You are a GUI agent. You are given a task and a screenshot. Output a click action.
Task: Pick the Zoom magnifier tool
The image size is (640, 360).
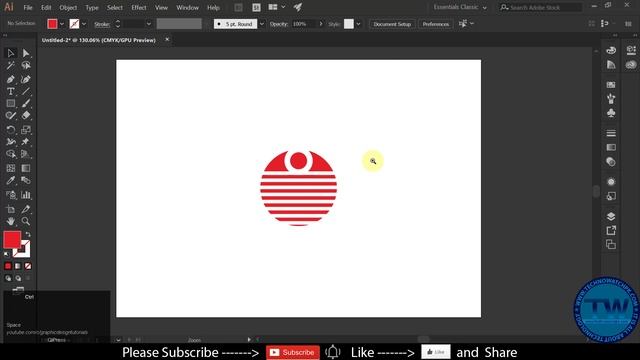(26, 221)
